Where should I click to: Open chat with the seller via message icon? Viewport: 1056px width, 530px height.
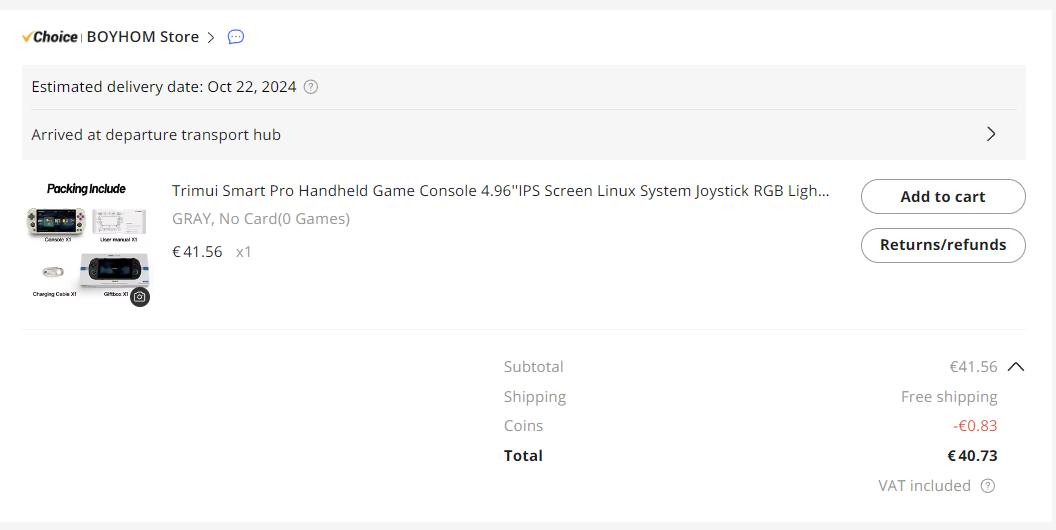236,37
